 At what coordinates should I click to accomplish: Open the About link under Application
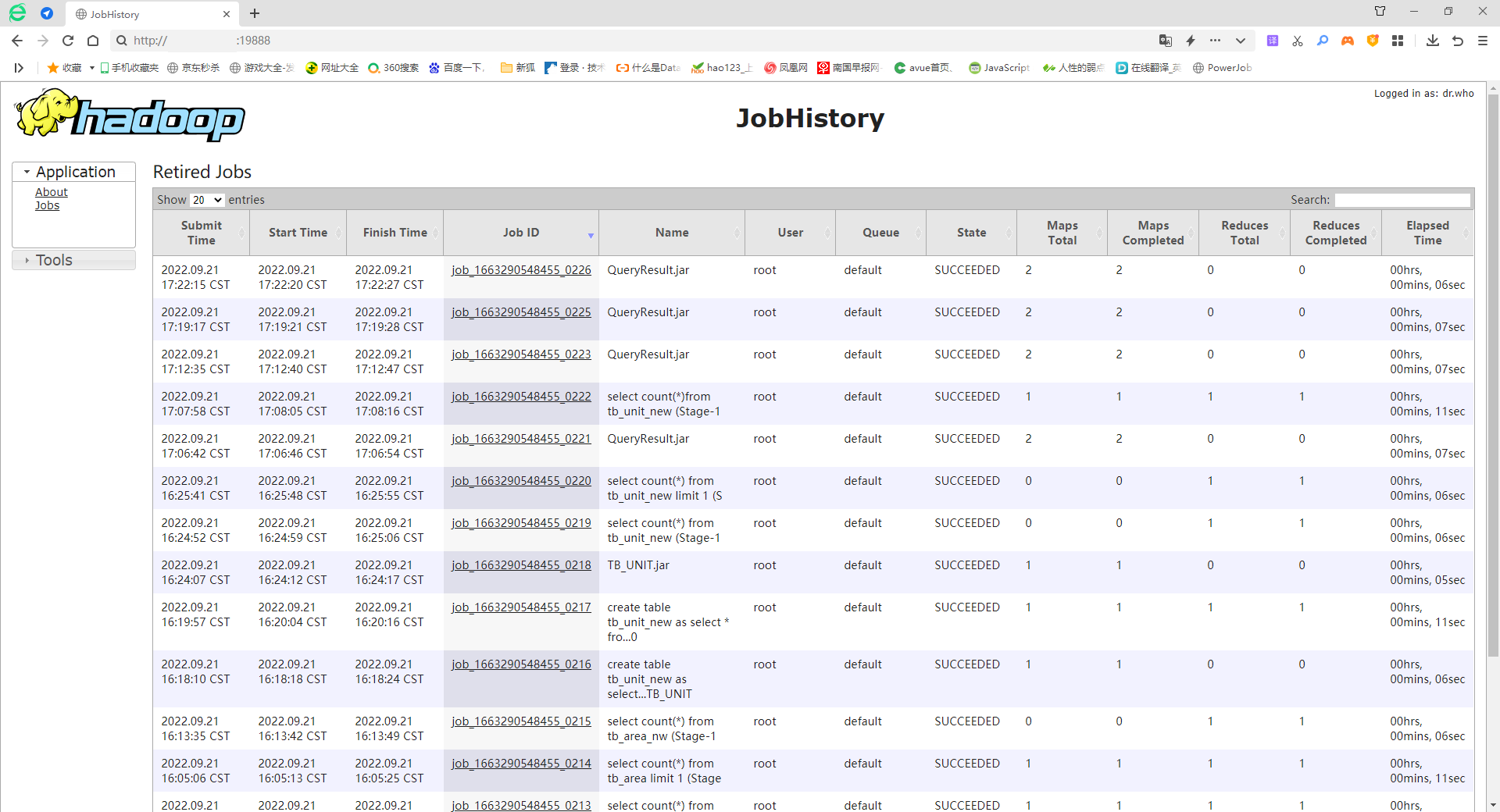coord(52,192)
